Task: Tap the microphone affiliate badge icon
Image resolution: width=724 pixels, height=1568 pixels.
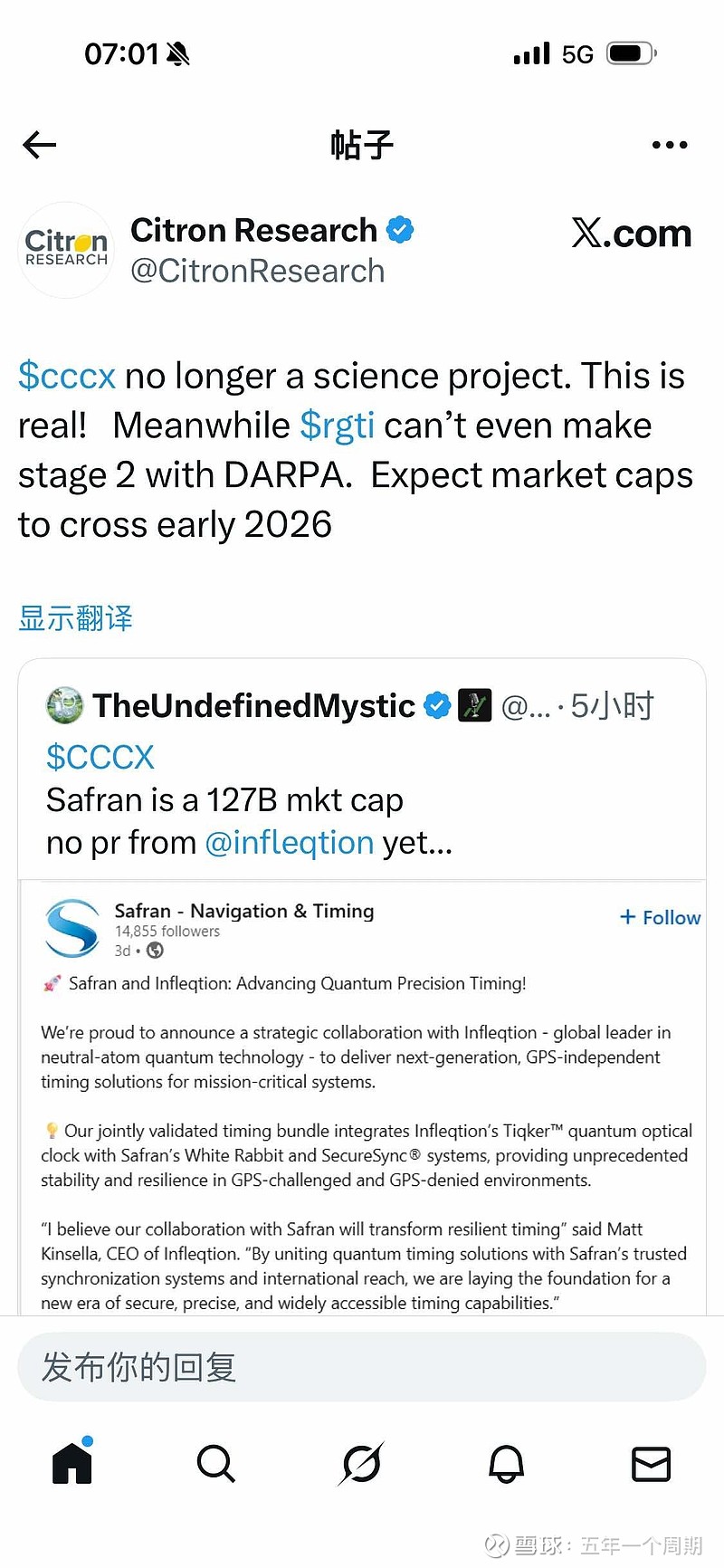Action: [474, 705]
